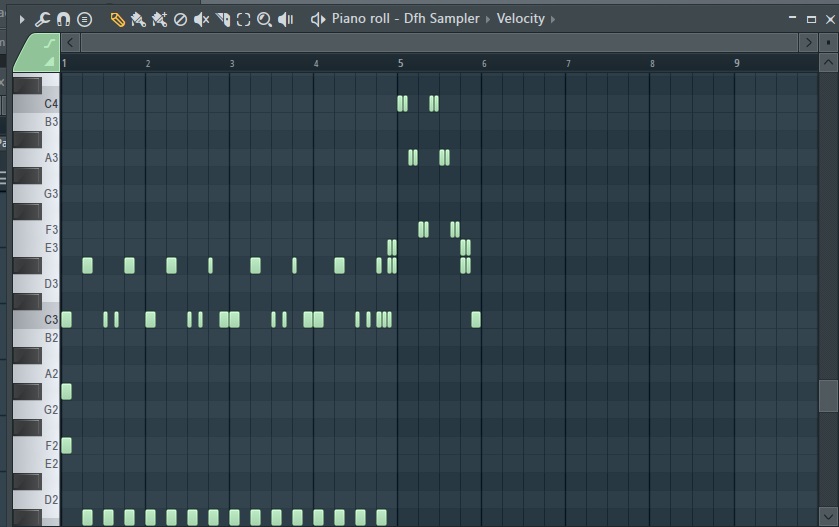Image resolution: width=839 pixels, height=527 pixels.
Task: Preview the F2 piano key
Action: pos(36,446)
